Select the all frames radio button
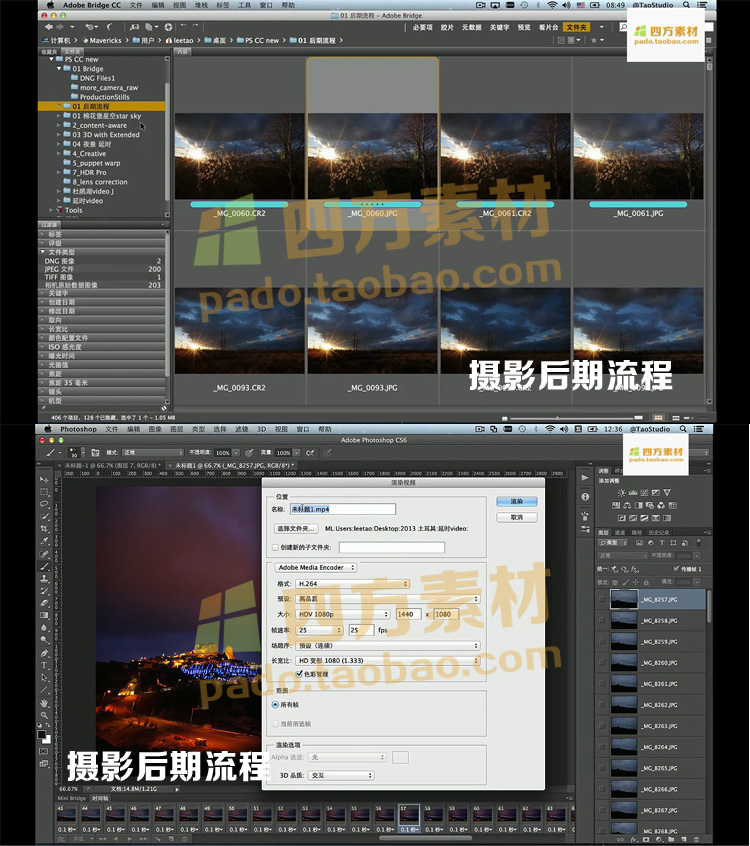The width and height of the screenshot is (750, 846). tap(275, 705)
